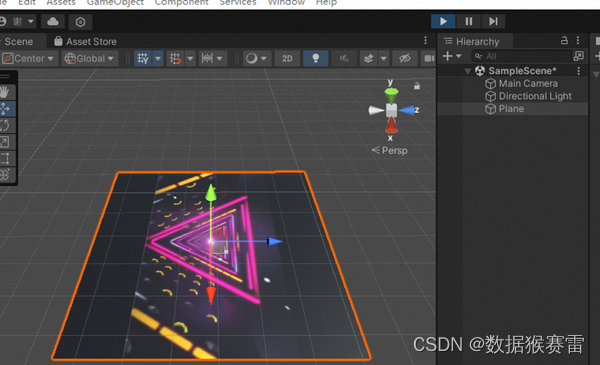Click the blue Z move handle arrow

[274, 241]
